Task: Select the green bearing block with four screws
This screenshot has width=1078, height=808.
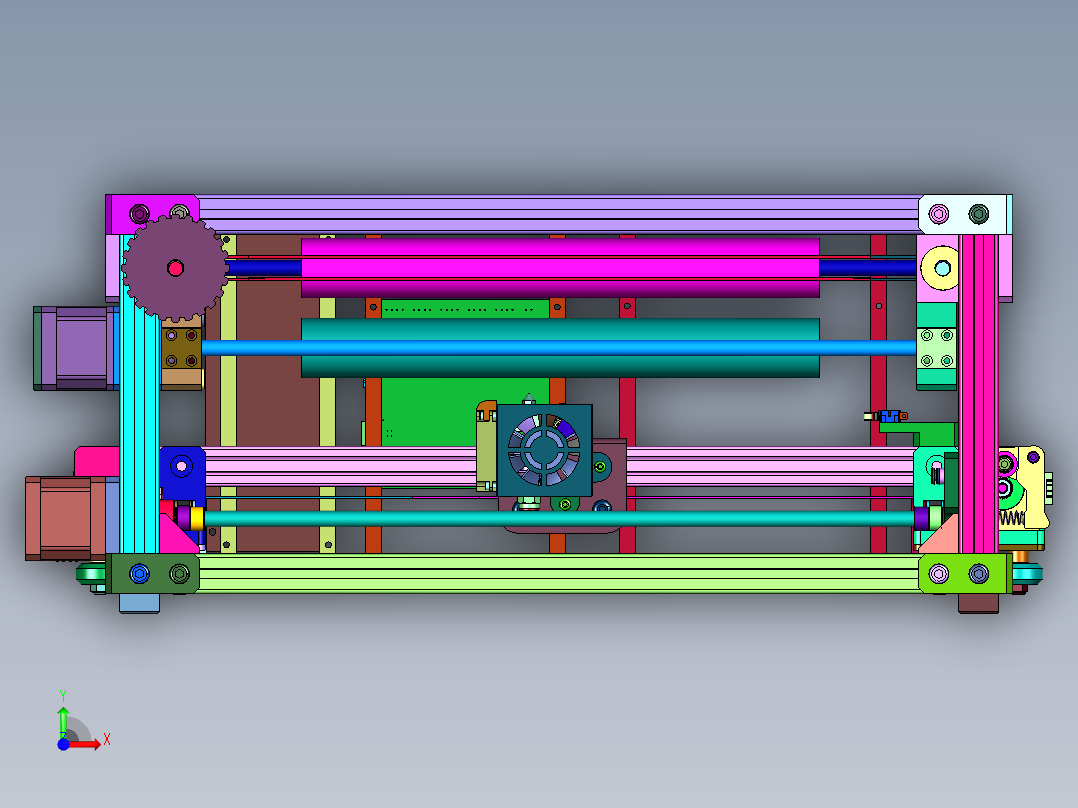Action: point(936,348)
